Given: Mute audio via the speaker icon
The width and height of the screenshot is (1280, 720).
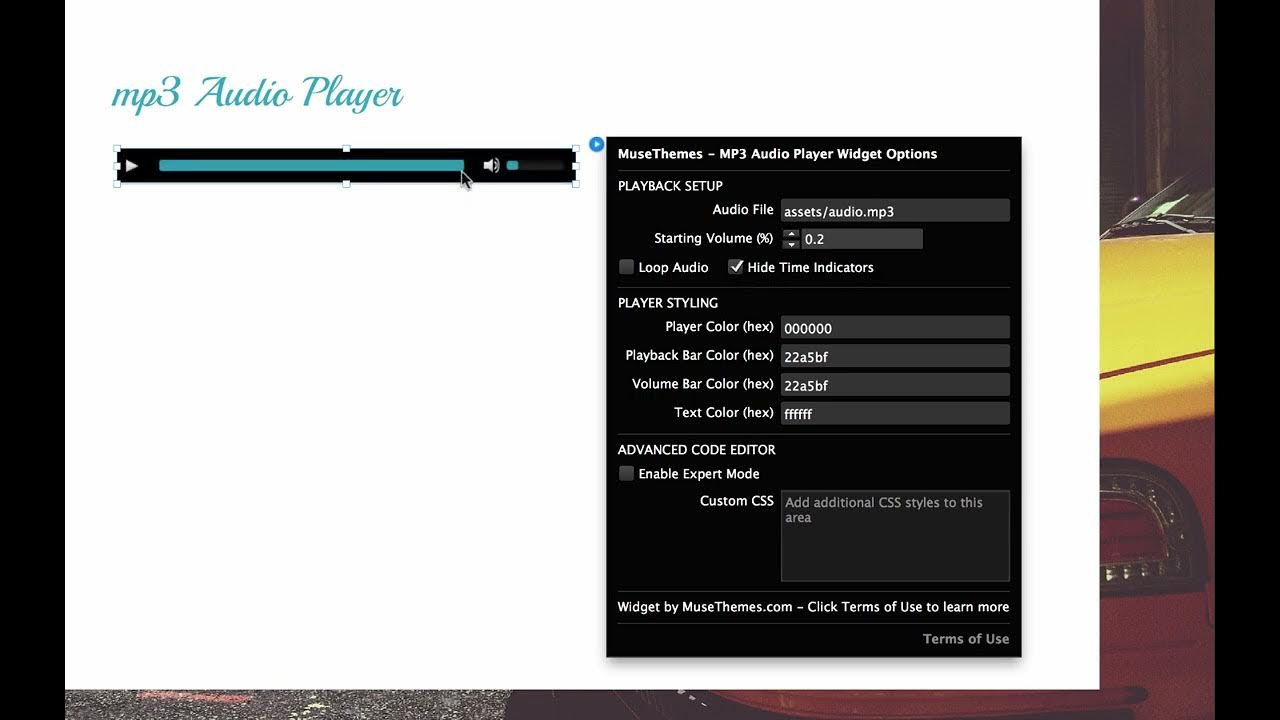Looking at the screenshot, I should coord(491,166).
